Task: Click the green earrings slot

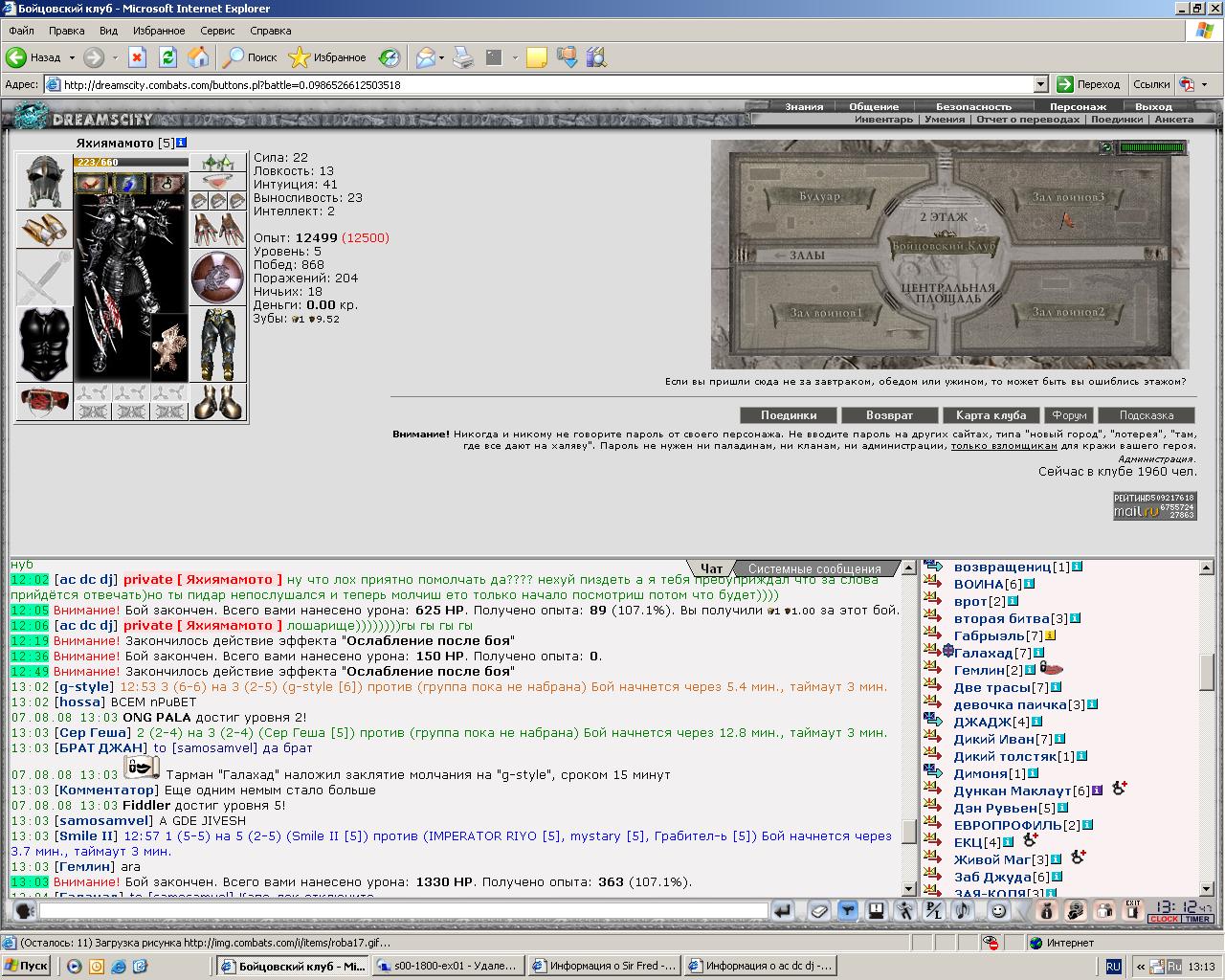Action: click(218, 162)
